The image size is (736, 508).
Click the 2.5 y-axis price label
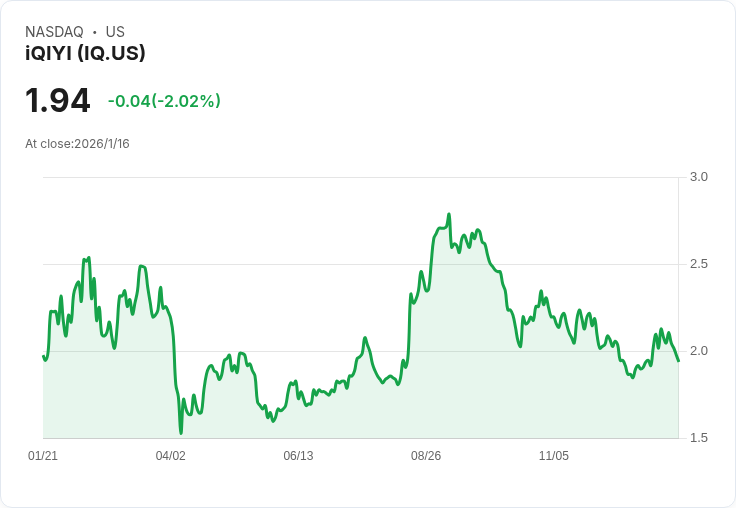pyautogui.click(x=699, y=264)
